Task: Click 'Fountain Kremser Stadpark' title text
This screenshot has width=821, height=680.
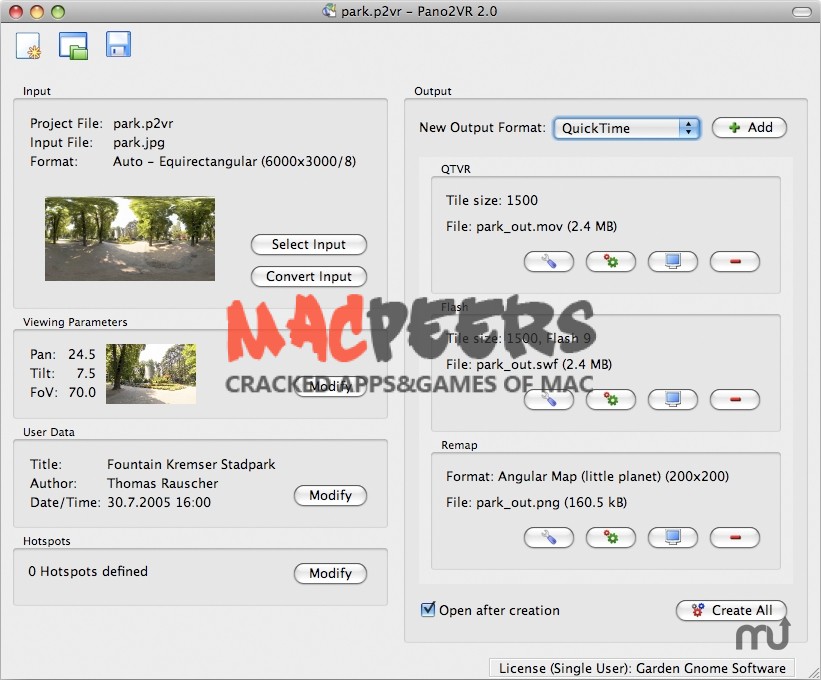Action: pos(191,464)
